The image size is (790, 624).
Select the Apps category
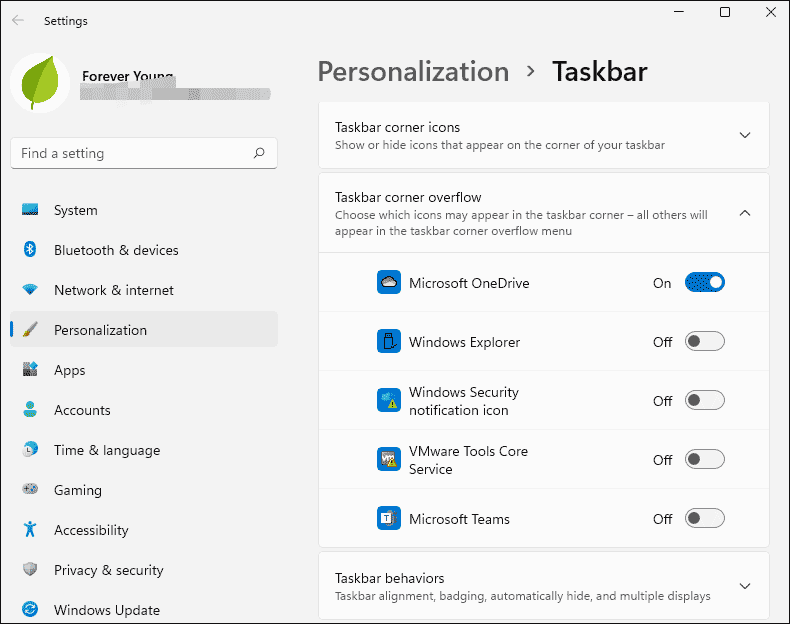144,369
